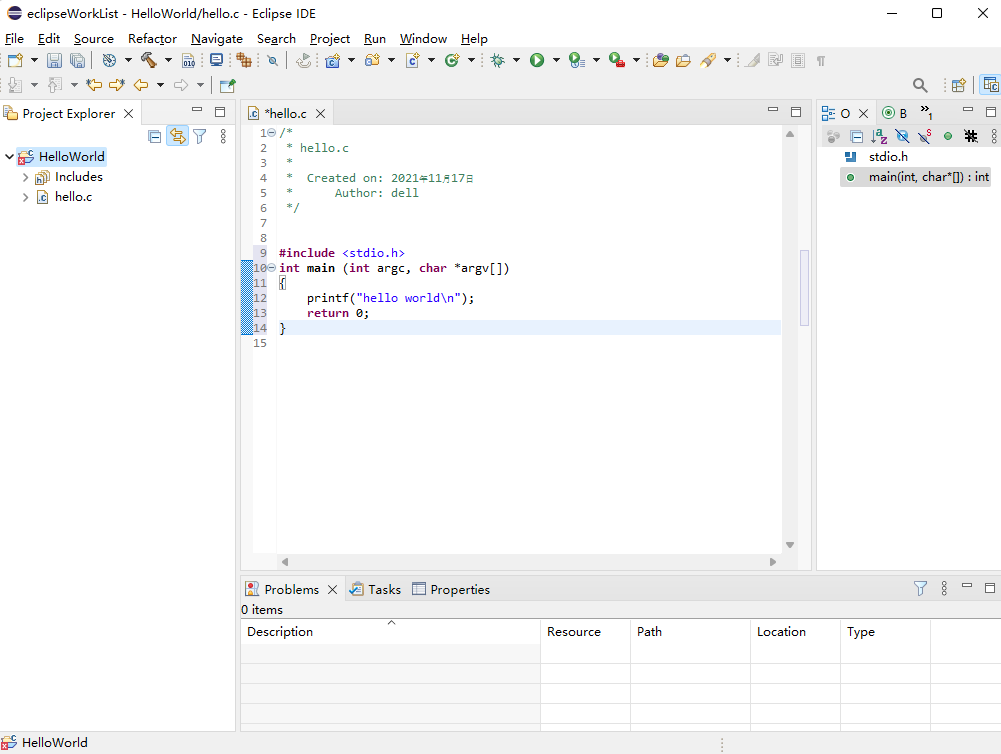This screenshot has width=1001, height=754.
Task: Close the hello.c editor tab
Action: point(321,114)
